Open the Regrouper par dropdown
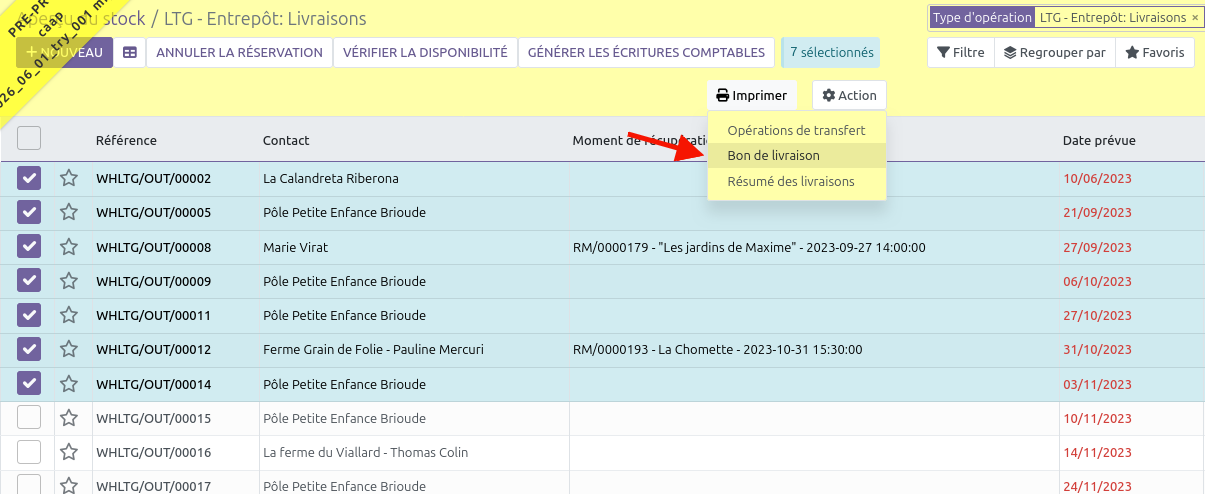 pos(1054,53)
